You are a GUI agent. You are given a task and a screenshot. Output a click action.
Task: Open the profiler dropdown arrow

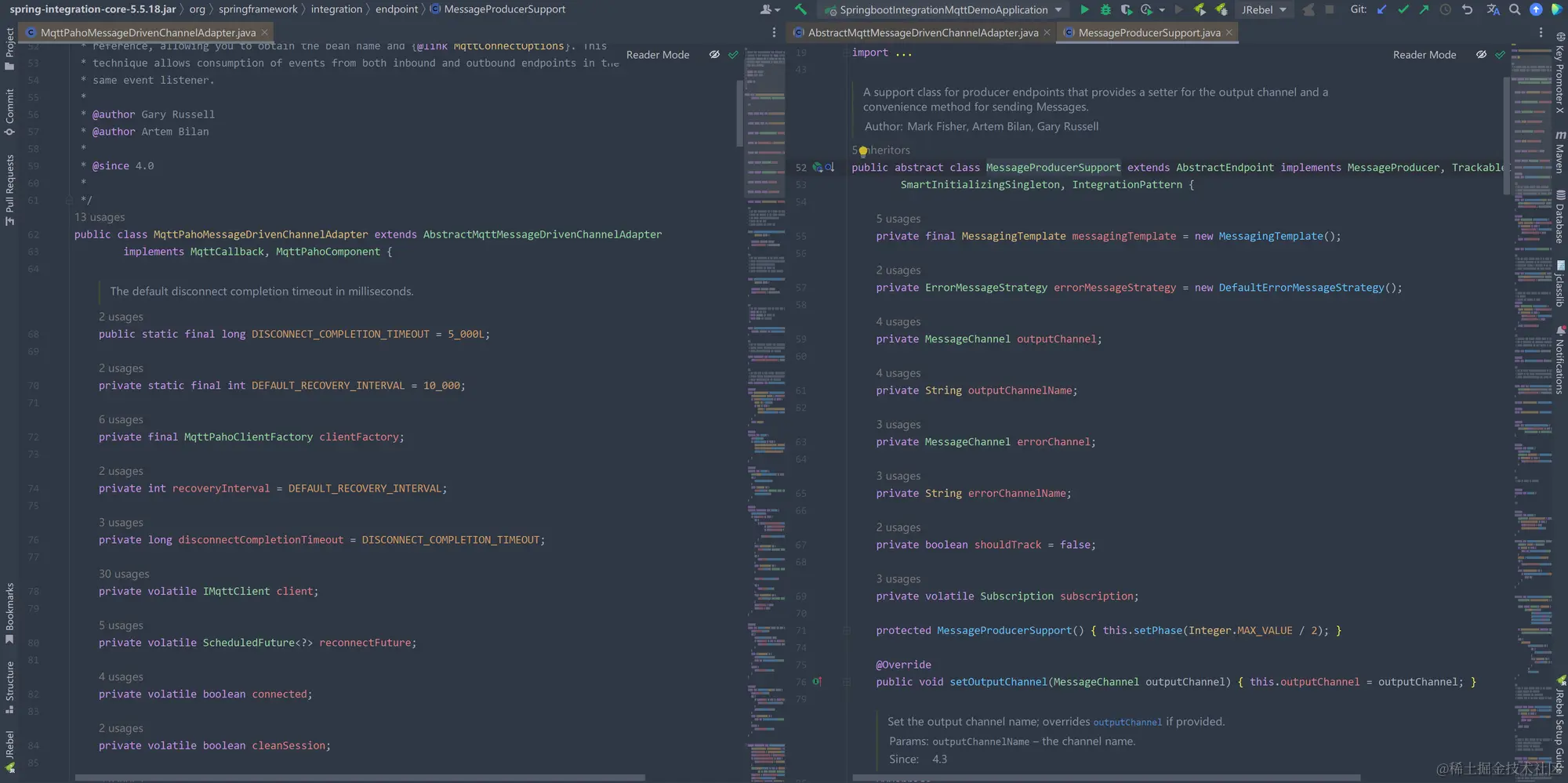[1161, 10]
